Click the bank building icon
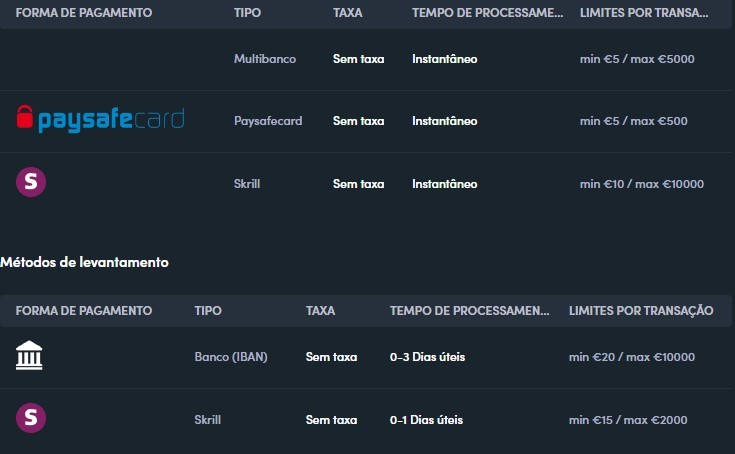Viewport: 735px width, 454px height. click(x=29, y=355)
